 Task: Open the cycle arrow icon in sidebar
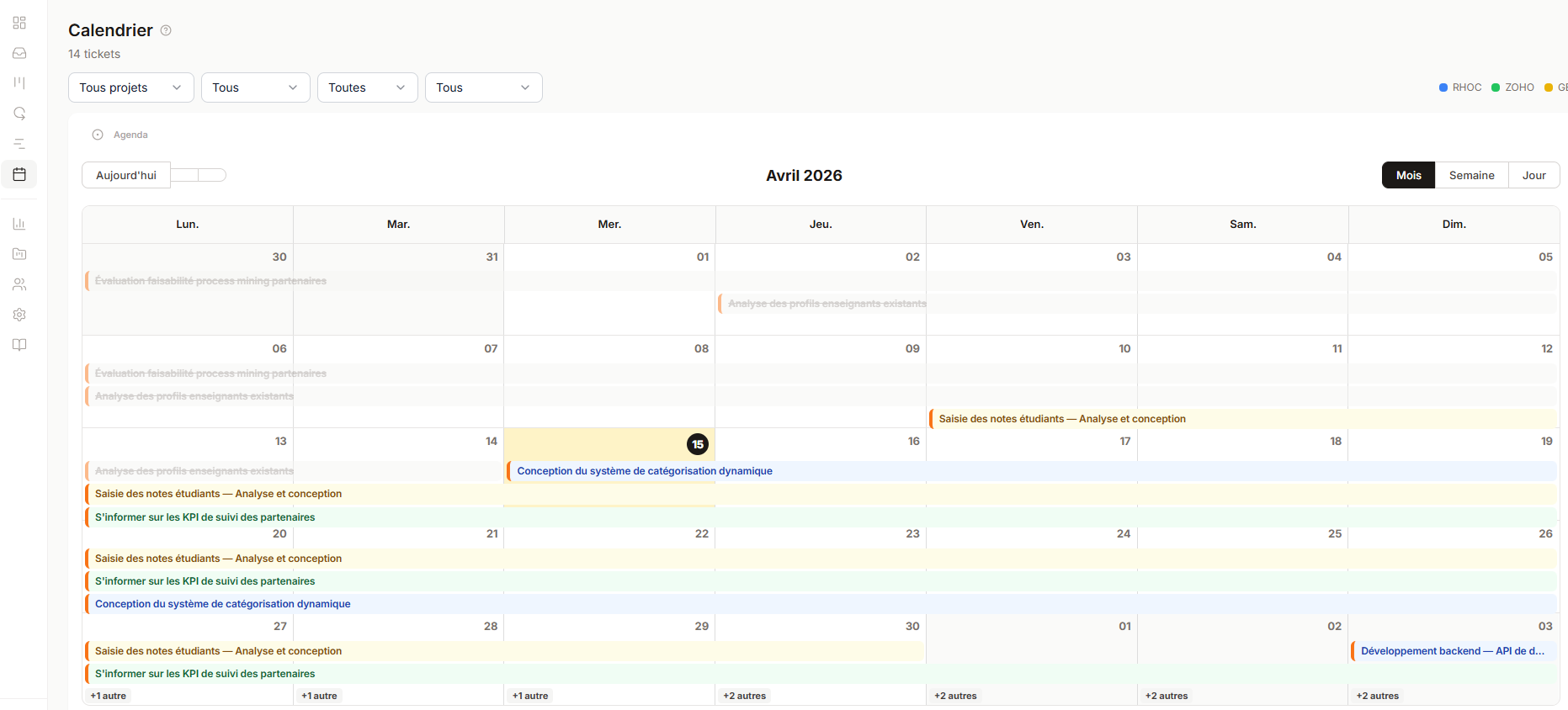click(x=19, y=114)
